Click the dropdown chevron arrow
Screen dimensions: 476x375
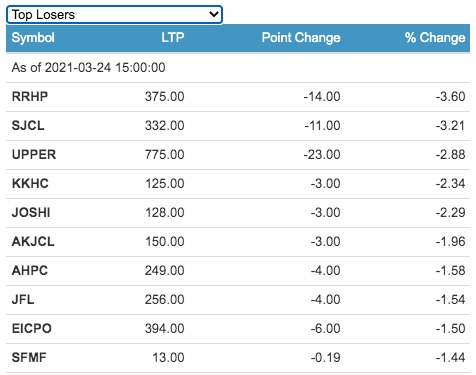pyautogui.click(x=213, y=14)
